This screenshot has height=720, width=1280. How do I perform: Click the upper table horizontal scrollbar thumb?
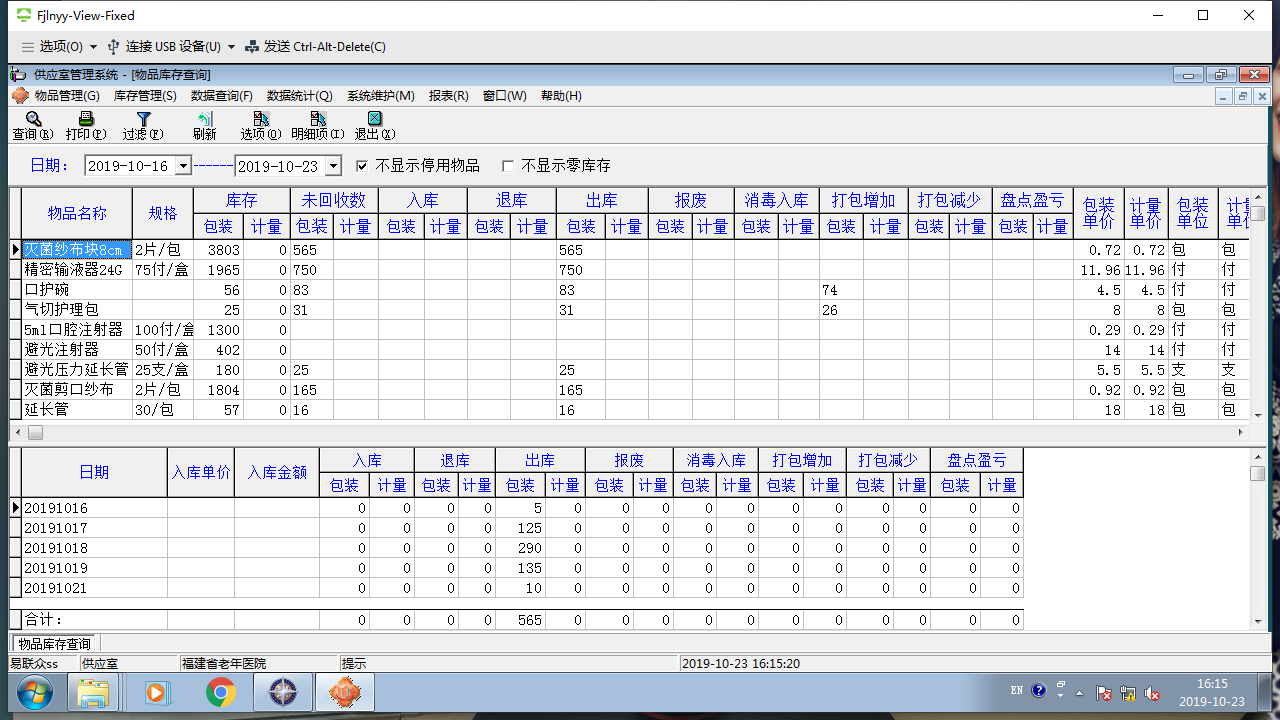35,433
